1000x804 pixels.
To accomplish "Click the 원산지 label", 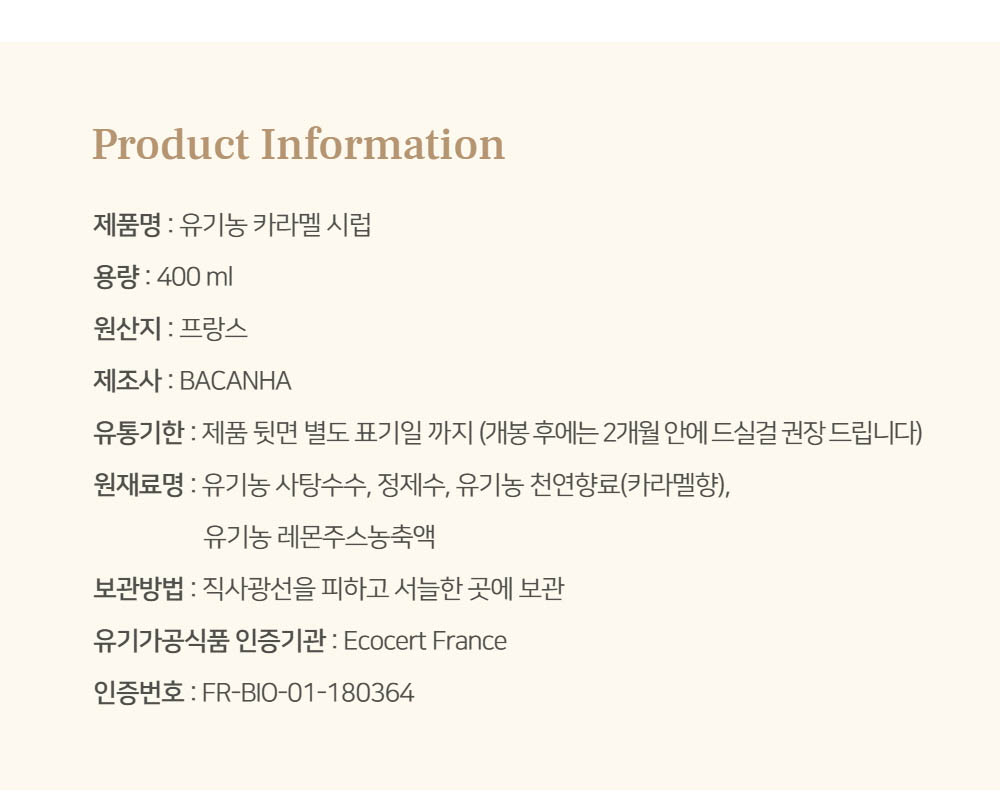I will (126, 328).
